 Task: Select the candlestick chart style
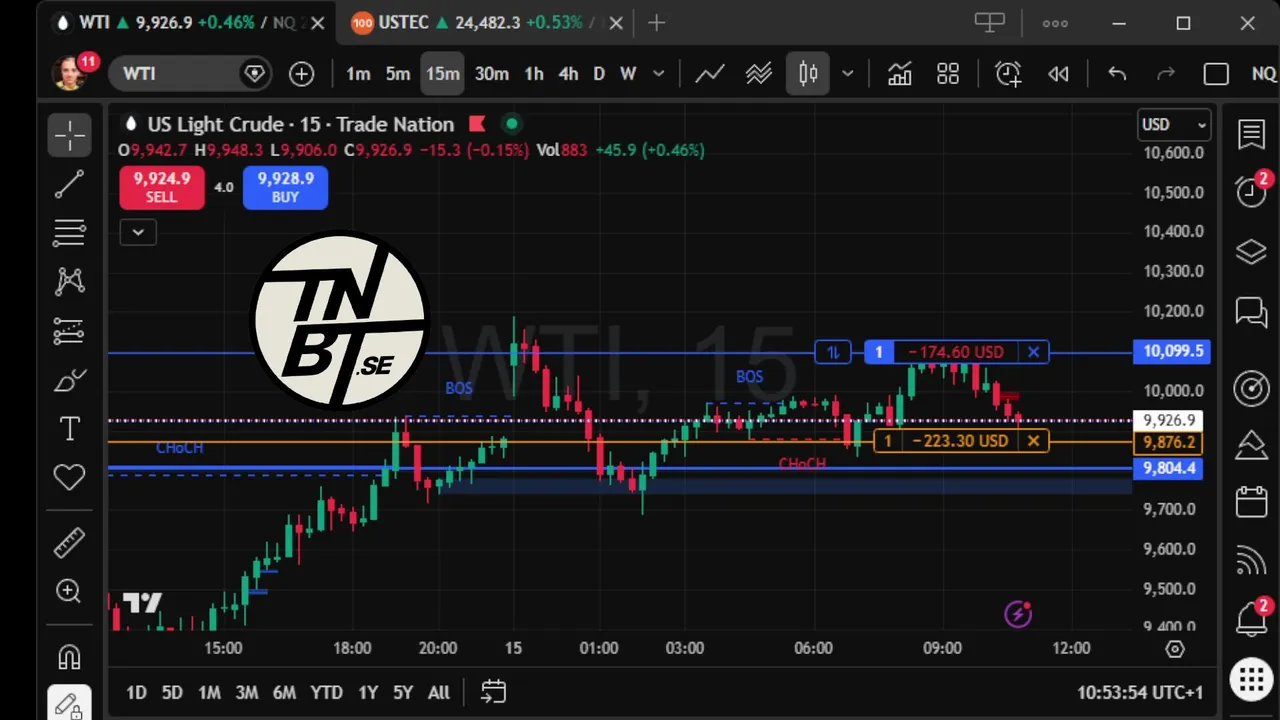click(x=808, y=74)
